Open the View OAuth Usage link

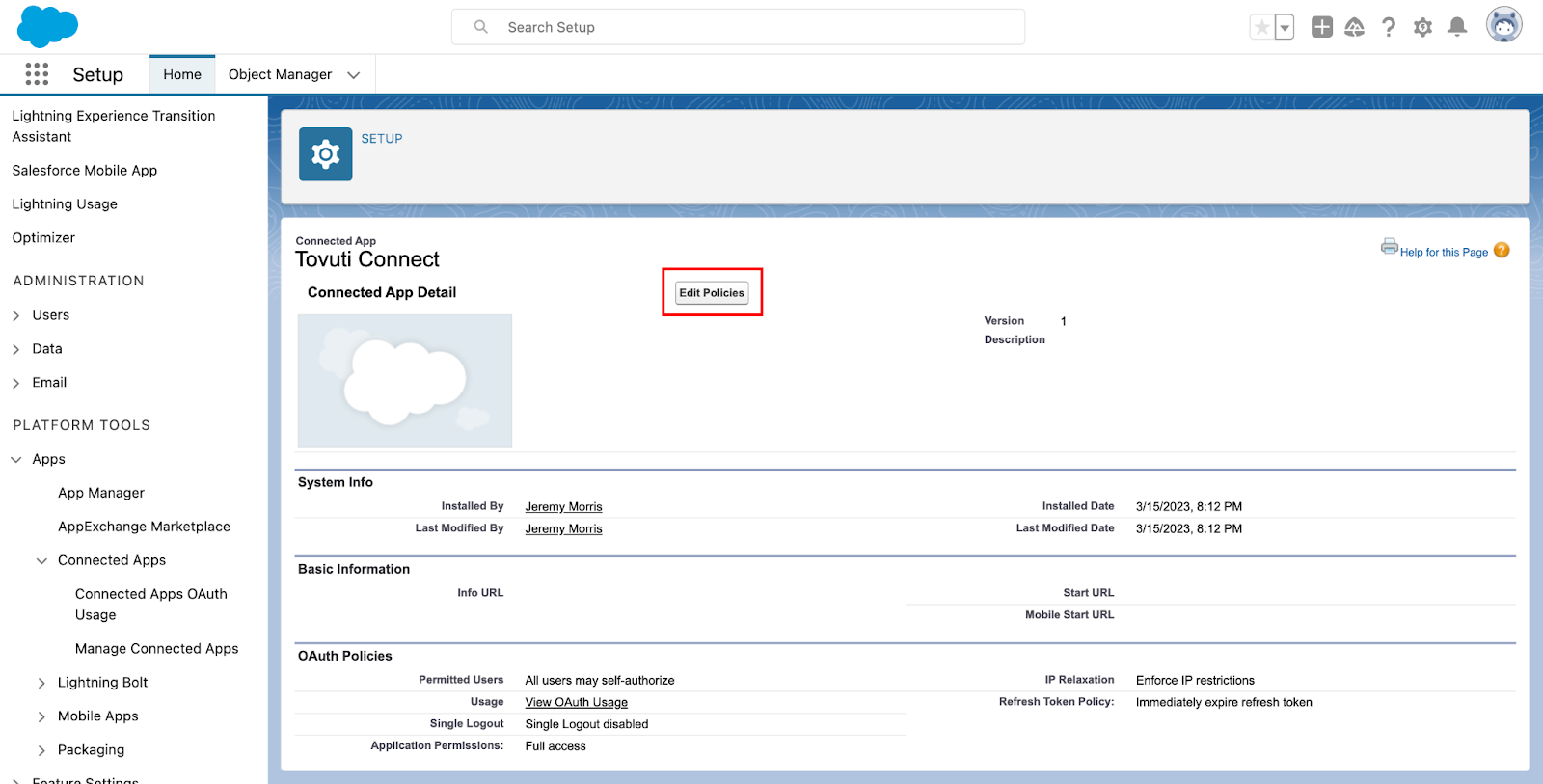tap(576, 703)
